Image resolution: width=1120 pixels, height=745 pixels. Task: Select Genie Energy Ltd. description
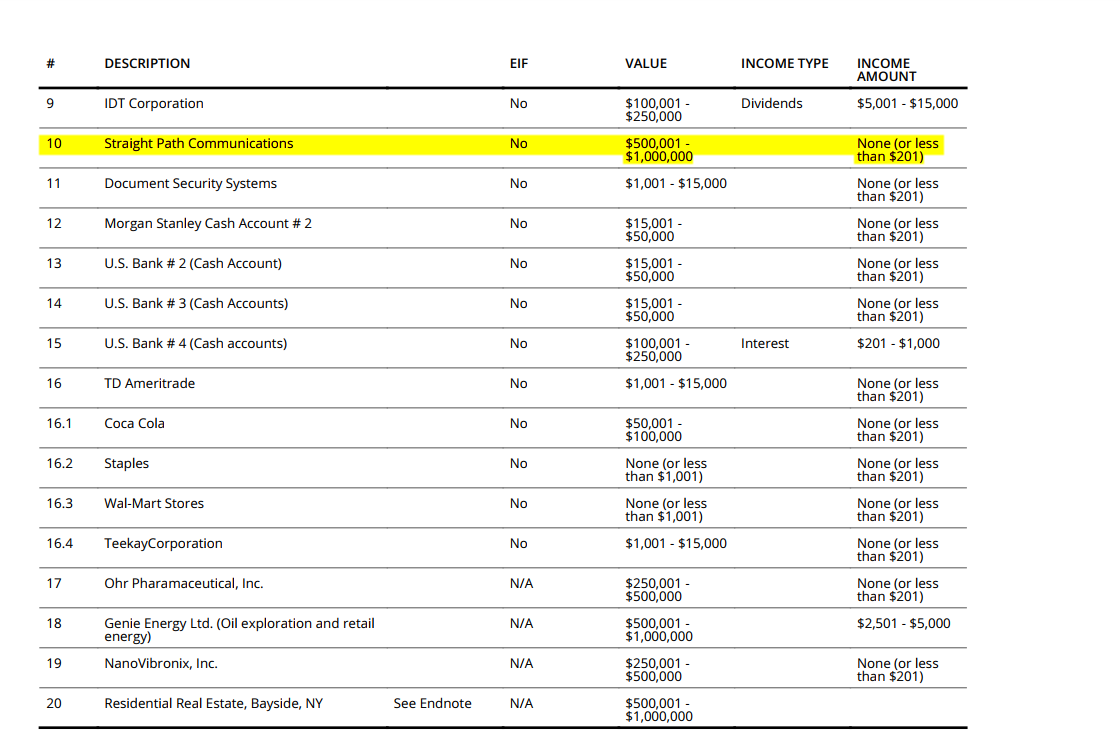[239, 630]
